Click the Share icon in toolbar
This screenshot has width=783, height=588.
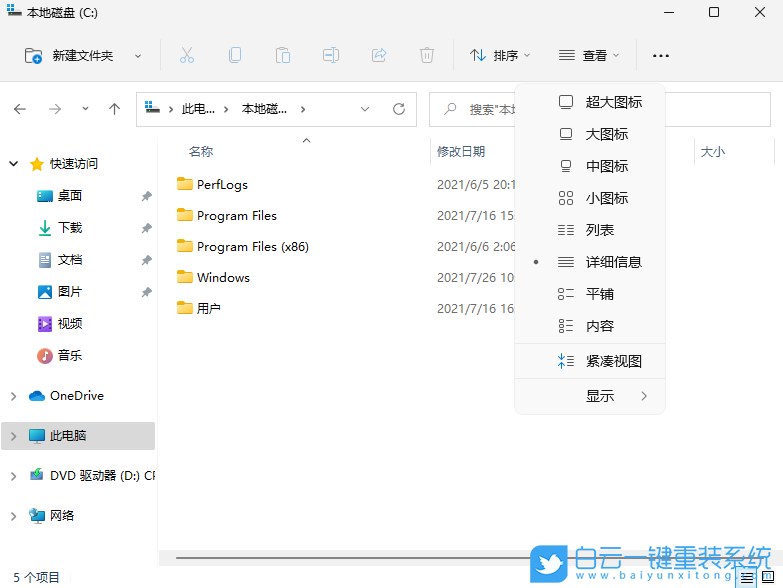point(379,55)
